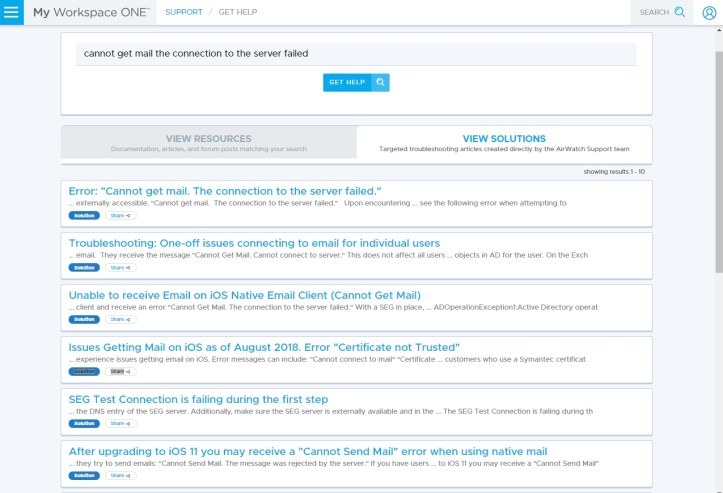Viewport: 723px width, 493px height.
Task: Open the hamburger navigation menu
Action: (x=12, y=12)
